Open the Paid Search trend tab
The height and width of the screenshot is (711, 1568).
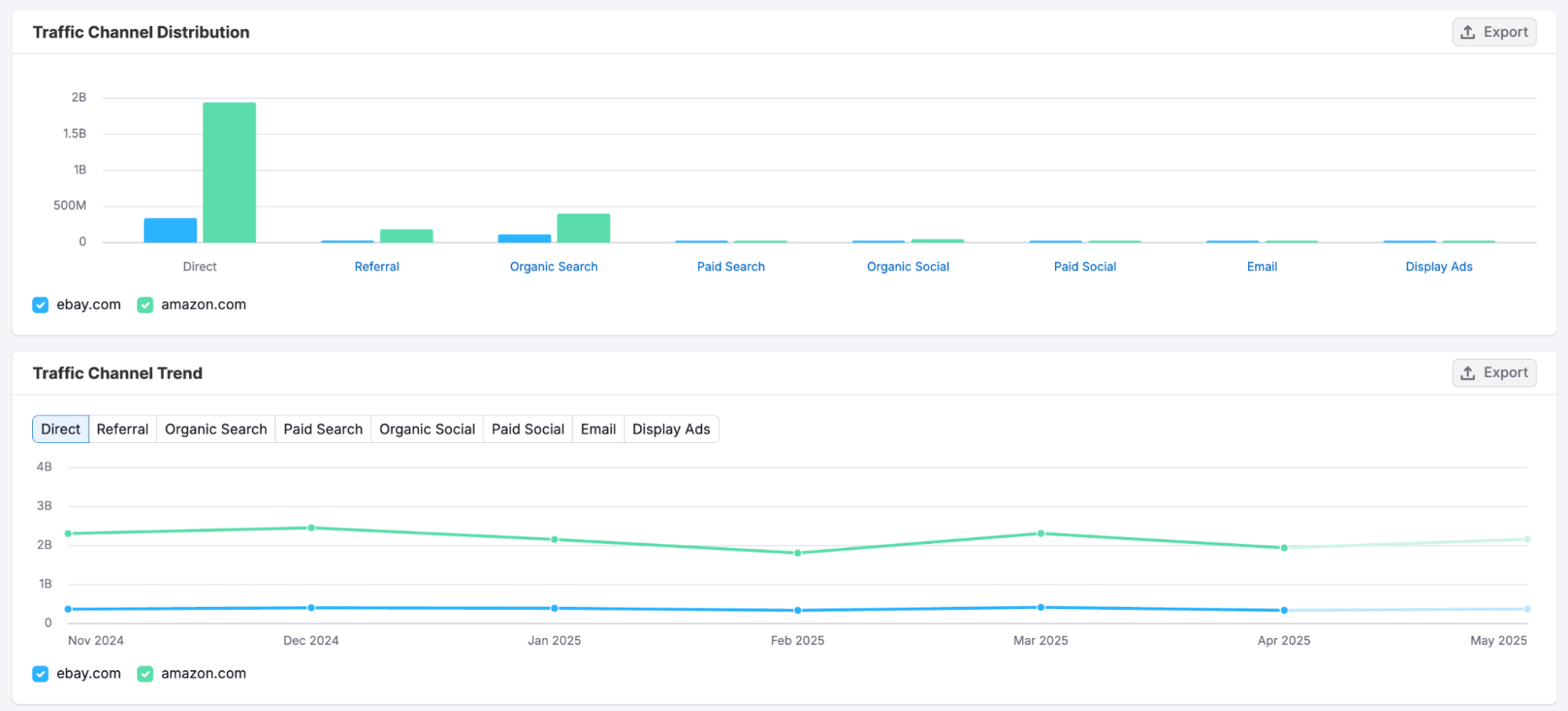(322, 429)
